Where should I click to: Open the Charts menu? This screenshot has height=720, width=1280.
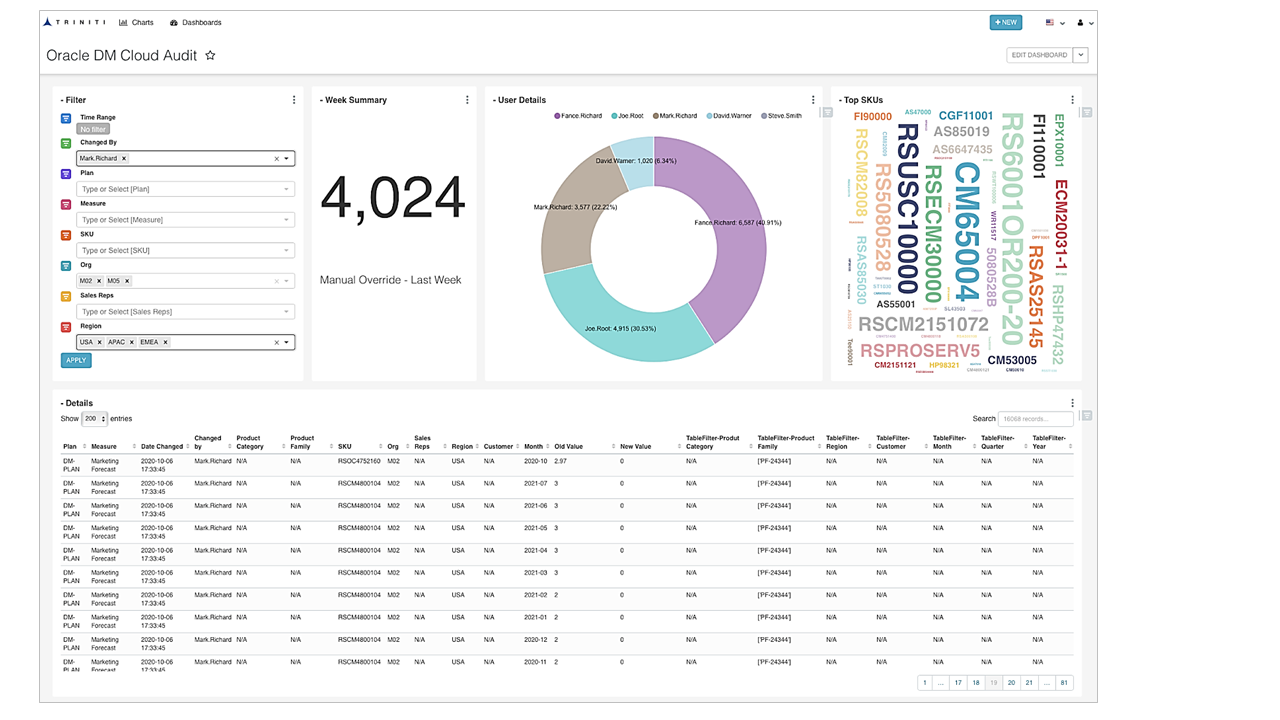(136, 22)
